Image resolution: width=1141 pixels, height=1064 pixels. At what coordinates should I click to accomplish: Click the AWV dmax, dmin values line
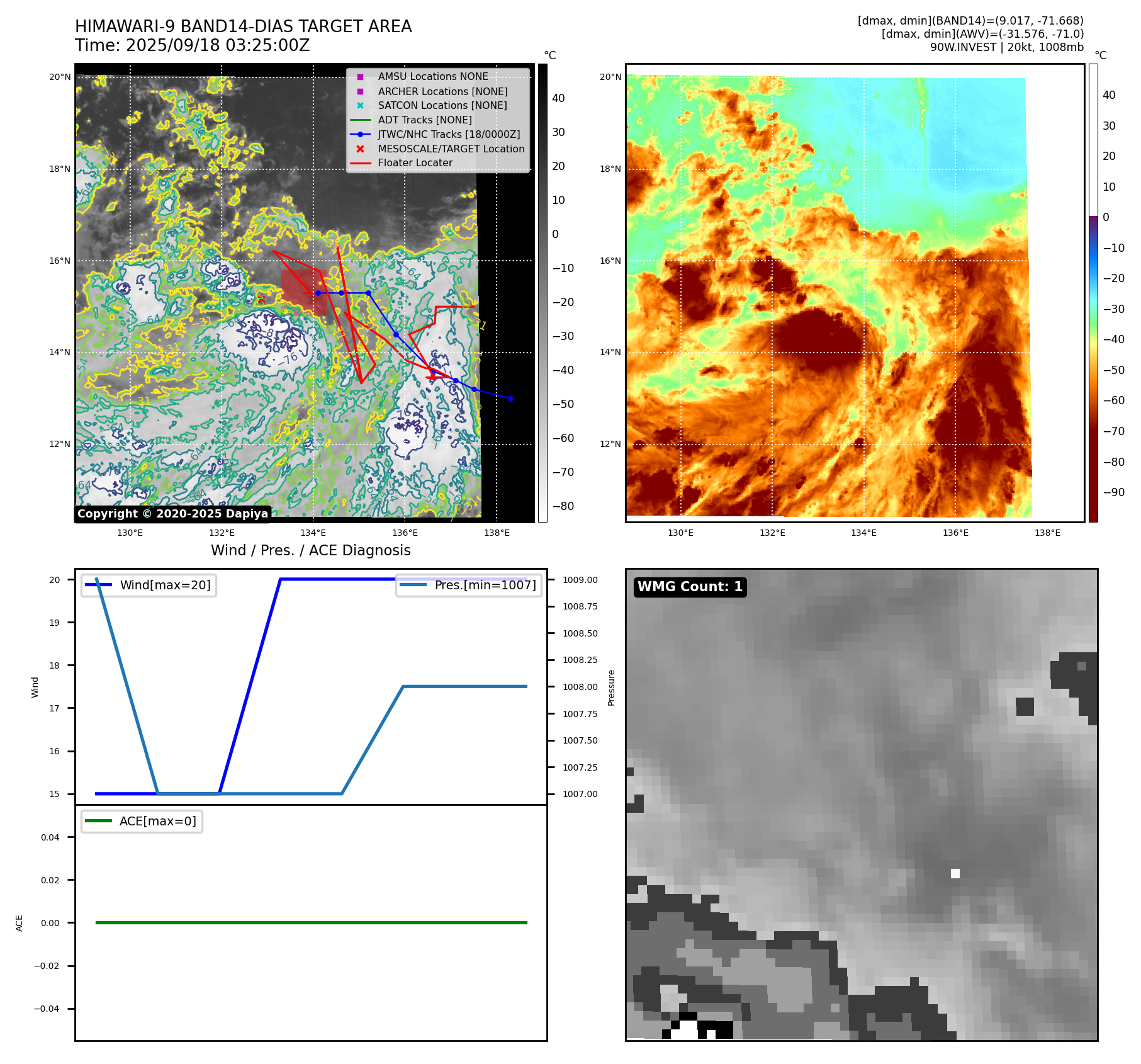coord(982,34)
